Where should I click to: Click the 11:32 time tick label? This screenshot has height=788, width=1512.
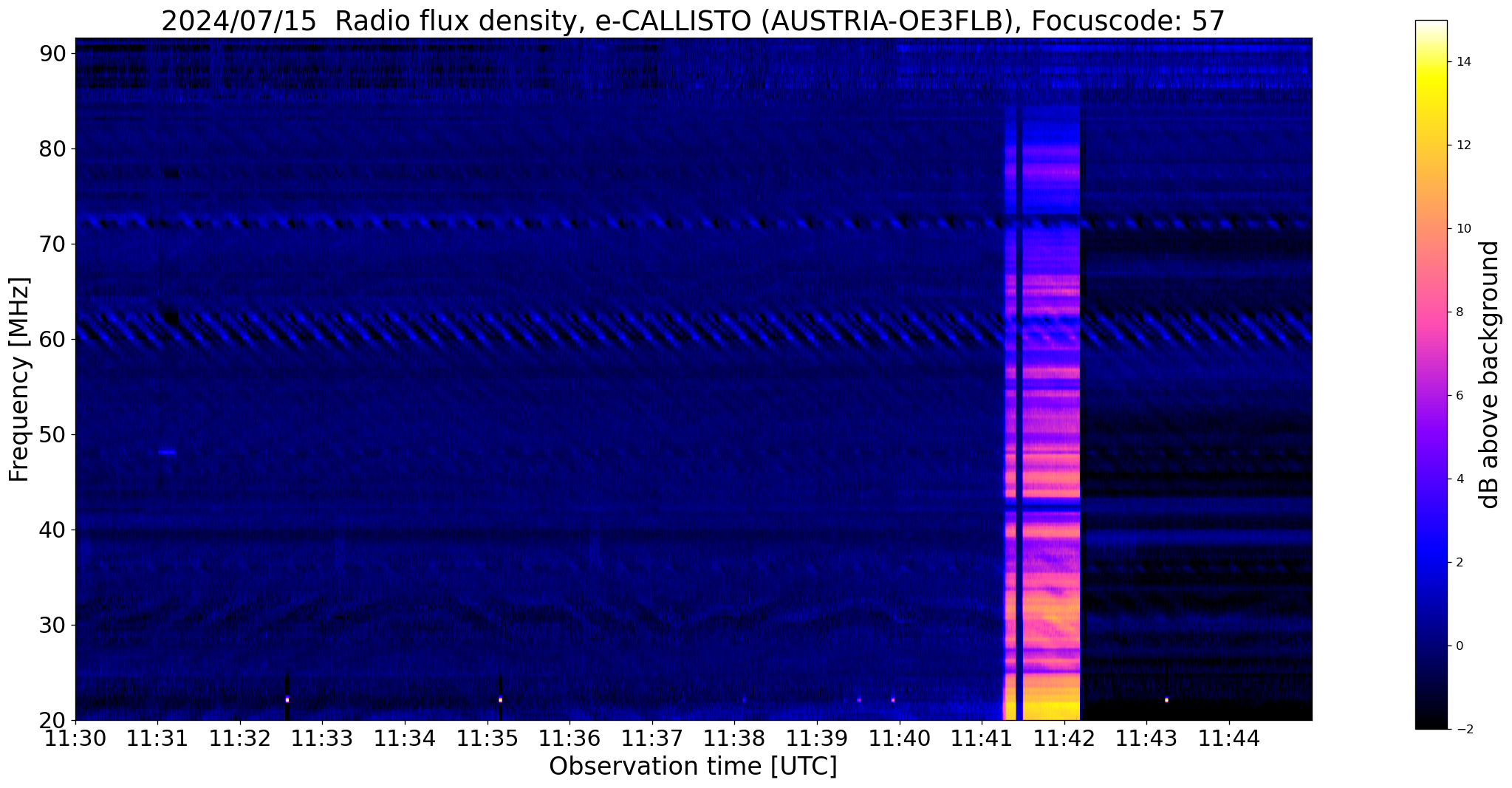coord(240,739)
